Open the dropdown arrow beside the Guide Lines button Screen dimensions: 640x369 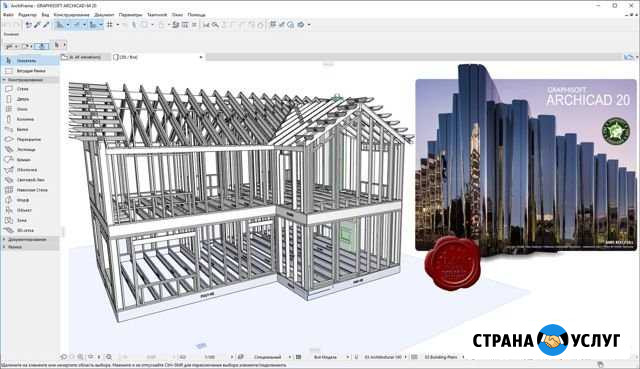pos(68,25)
